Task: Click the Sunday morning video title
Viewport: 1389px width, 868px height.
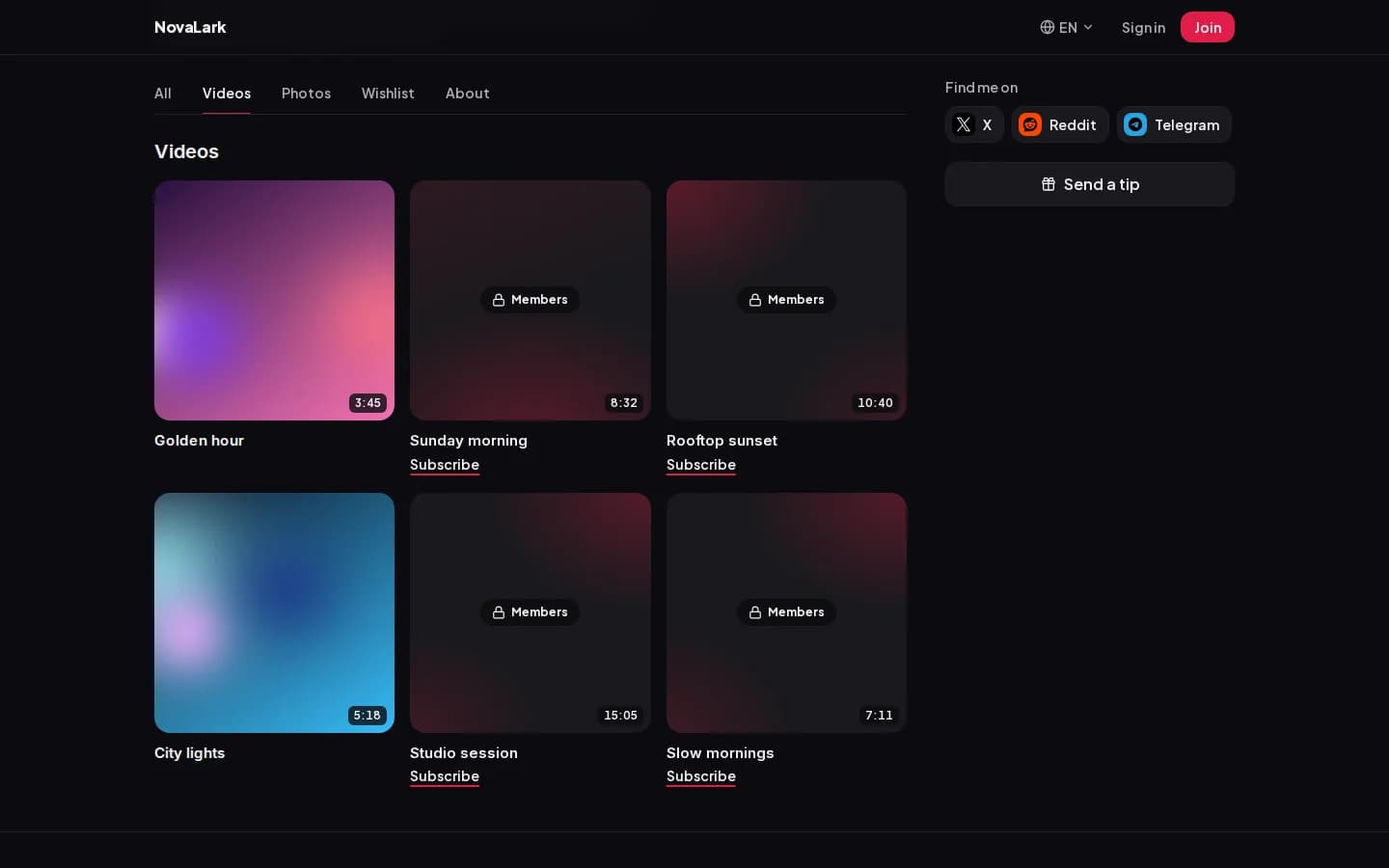Action: [x=469, y=441]
